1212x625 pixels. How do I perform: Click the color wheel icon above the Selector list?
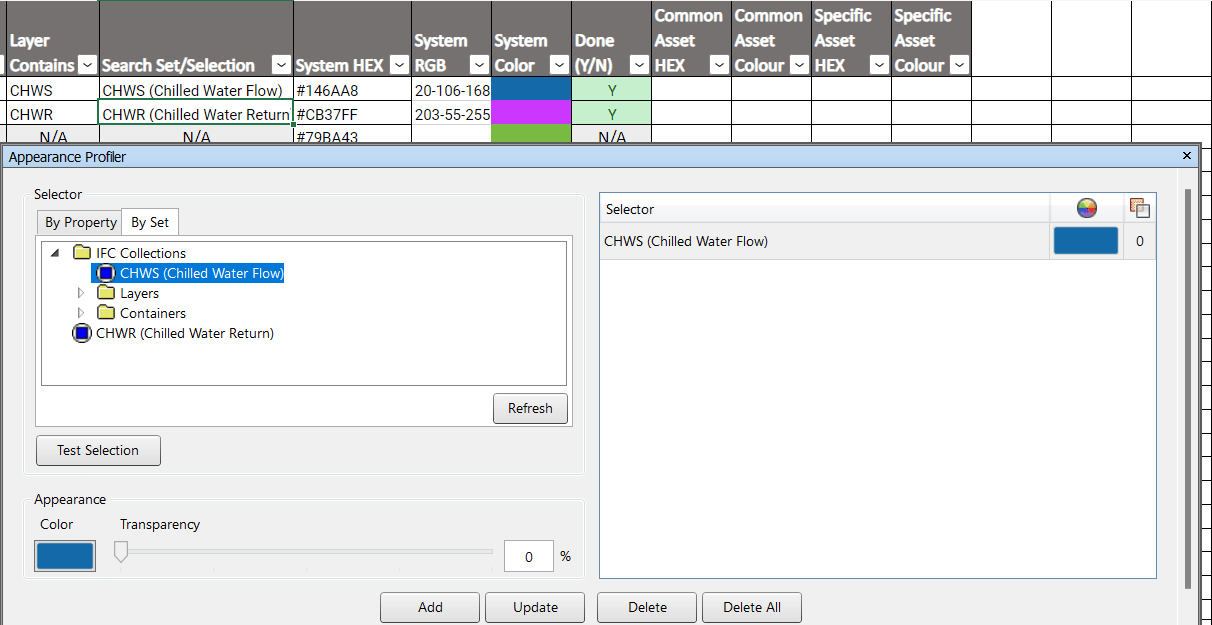point(1087,207)
